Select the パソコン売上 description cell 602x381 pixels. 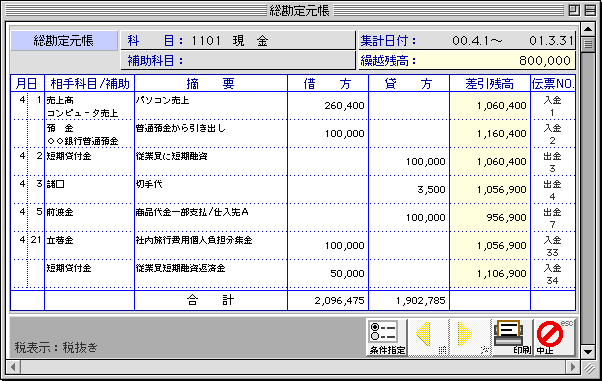click(x=211, y=106)
